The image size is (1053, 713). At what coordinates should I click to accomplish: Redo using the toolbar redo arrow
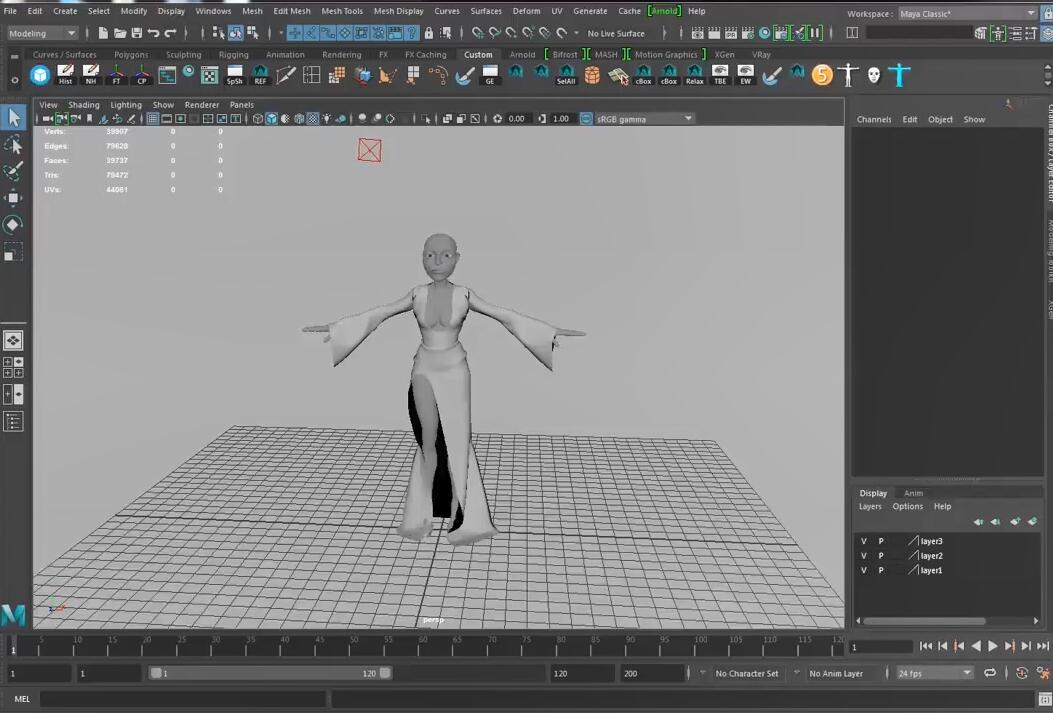coord(170,33)
